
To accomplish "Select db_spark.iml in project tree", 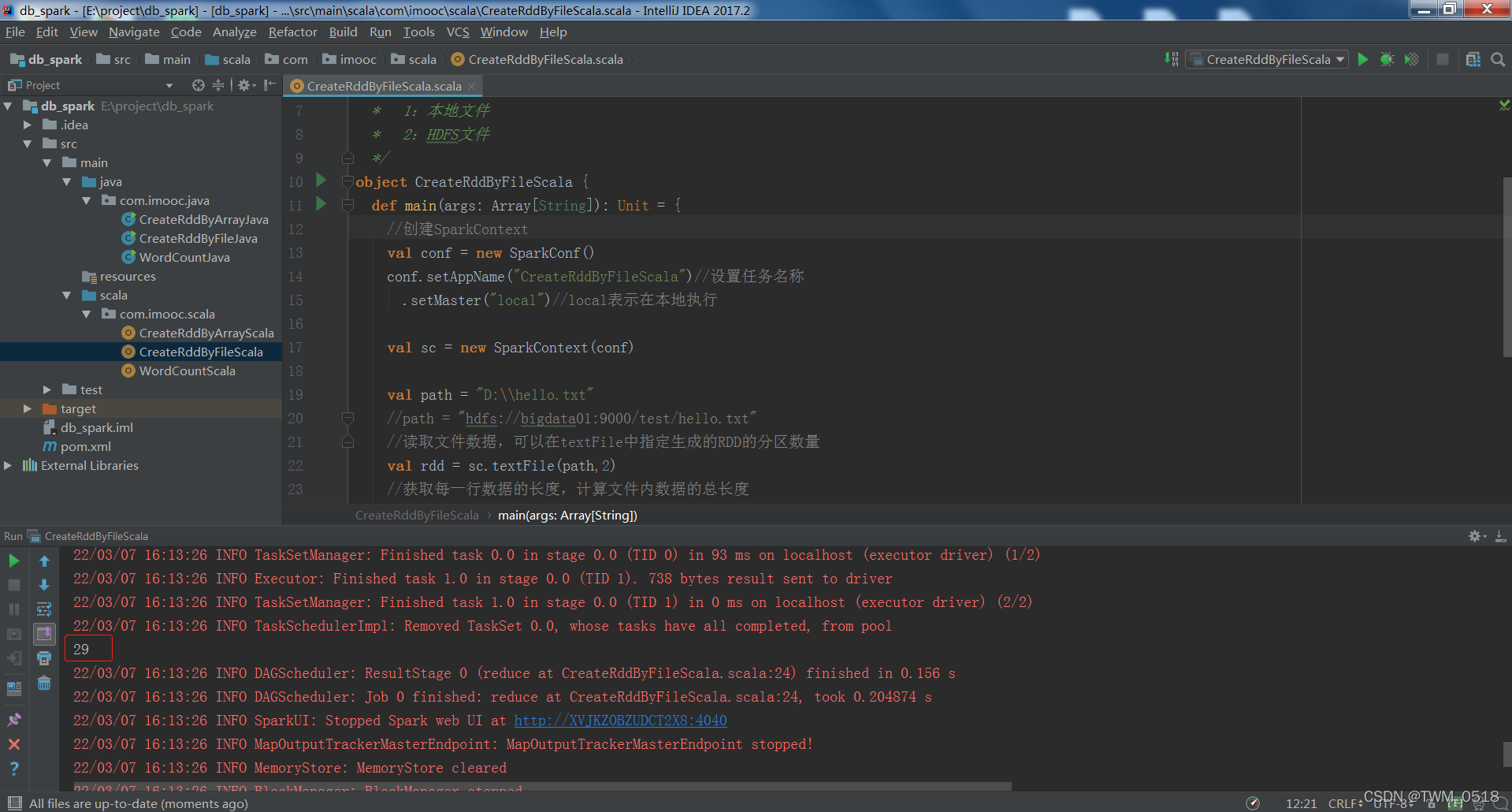I will (96, 427).
